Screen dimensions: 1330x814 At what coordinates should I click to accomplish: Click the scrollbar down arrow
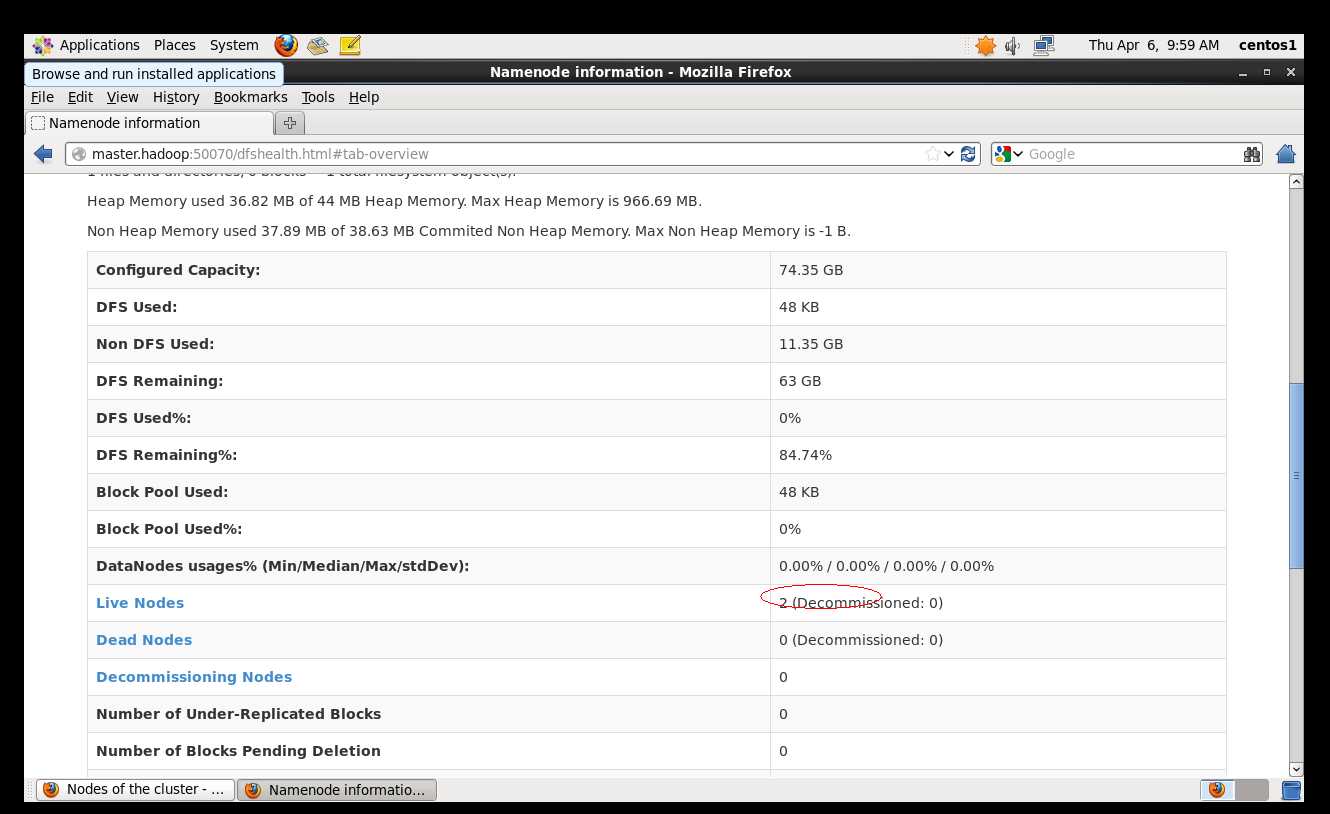pos(1296,768)
